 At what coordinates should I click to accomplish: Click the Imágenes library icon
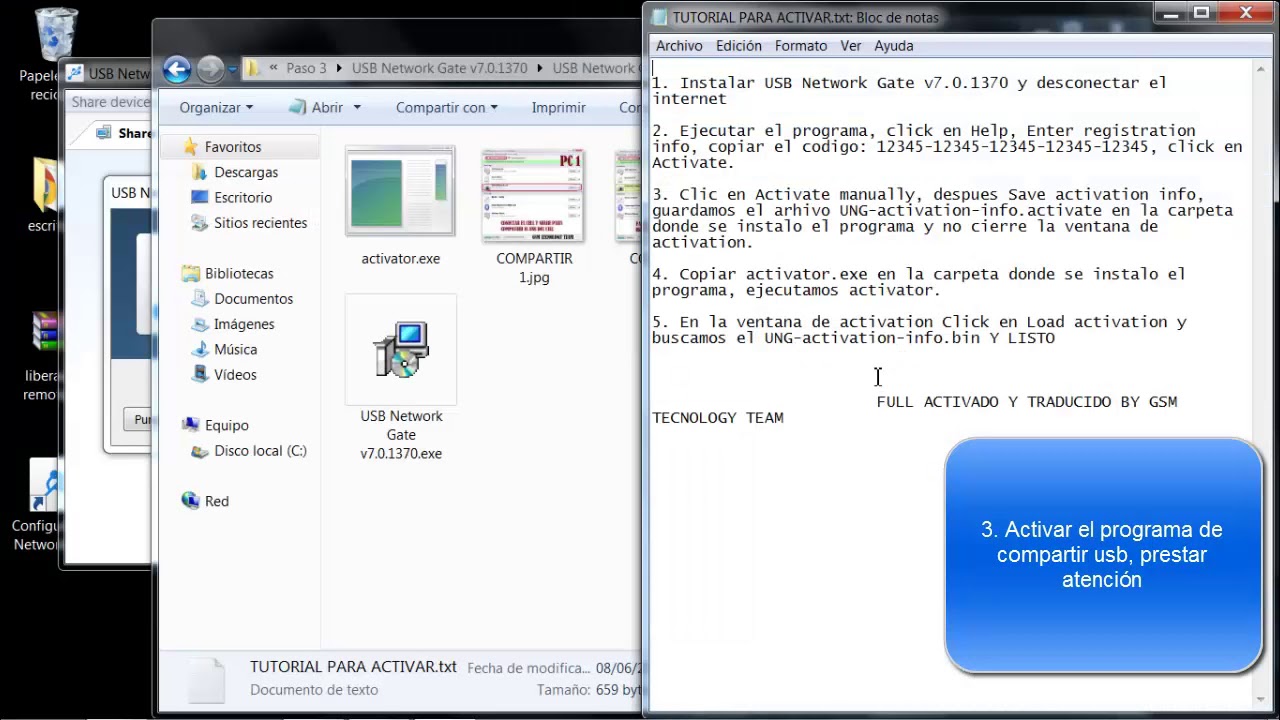tap(199, 324)
